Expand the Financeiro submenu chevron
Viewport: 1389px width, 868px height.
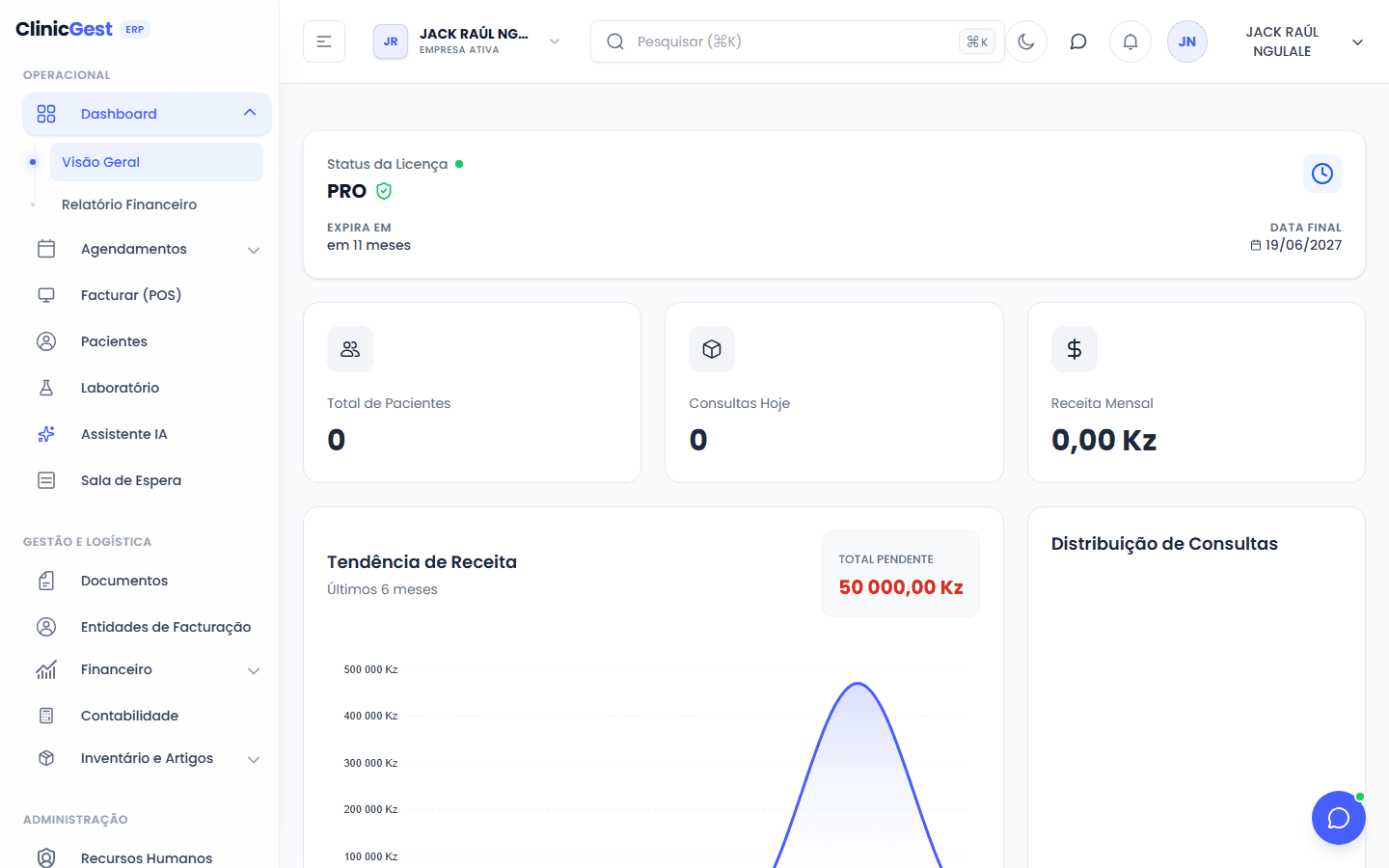tap(254, 670)
